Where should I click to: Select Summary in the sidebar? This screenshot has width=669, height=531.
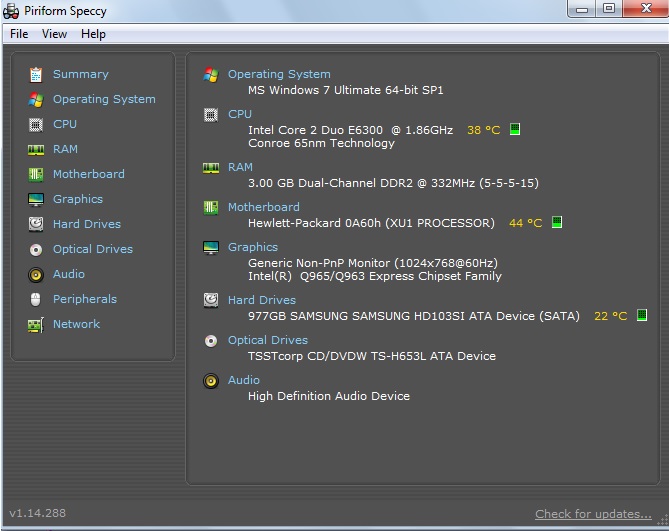[81, 74]
